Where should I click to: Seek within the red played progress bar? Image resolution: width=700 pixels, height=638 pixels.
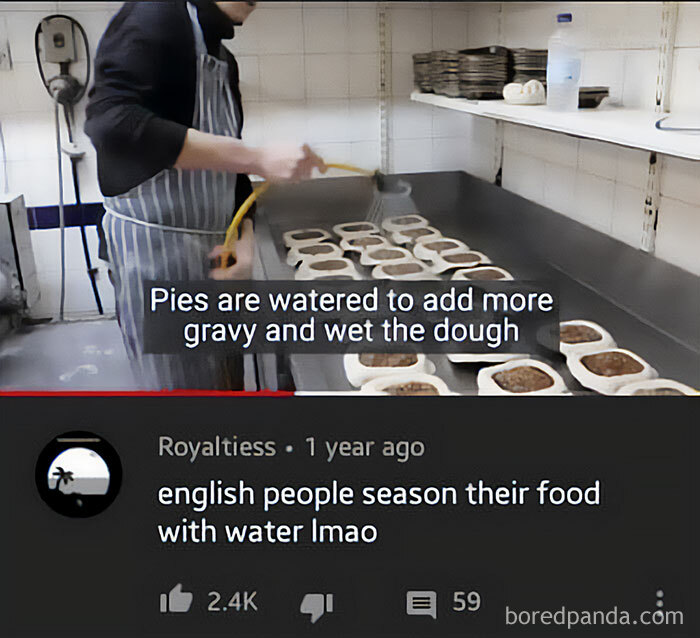146,393
